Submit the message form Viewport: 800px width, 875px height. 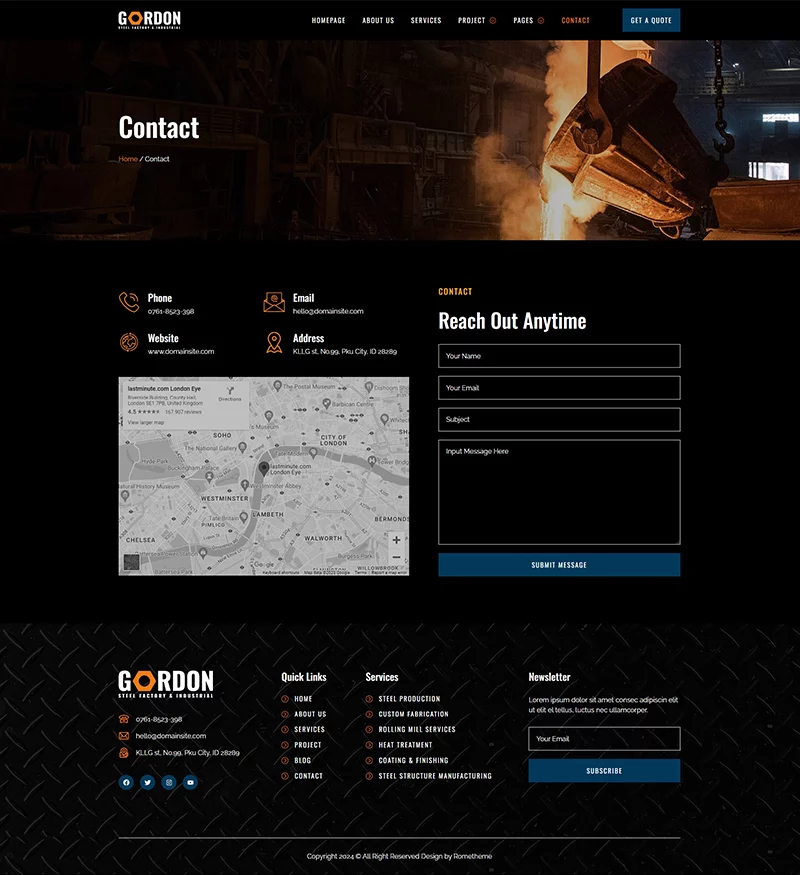click(x=559, y=565)
